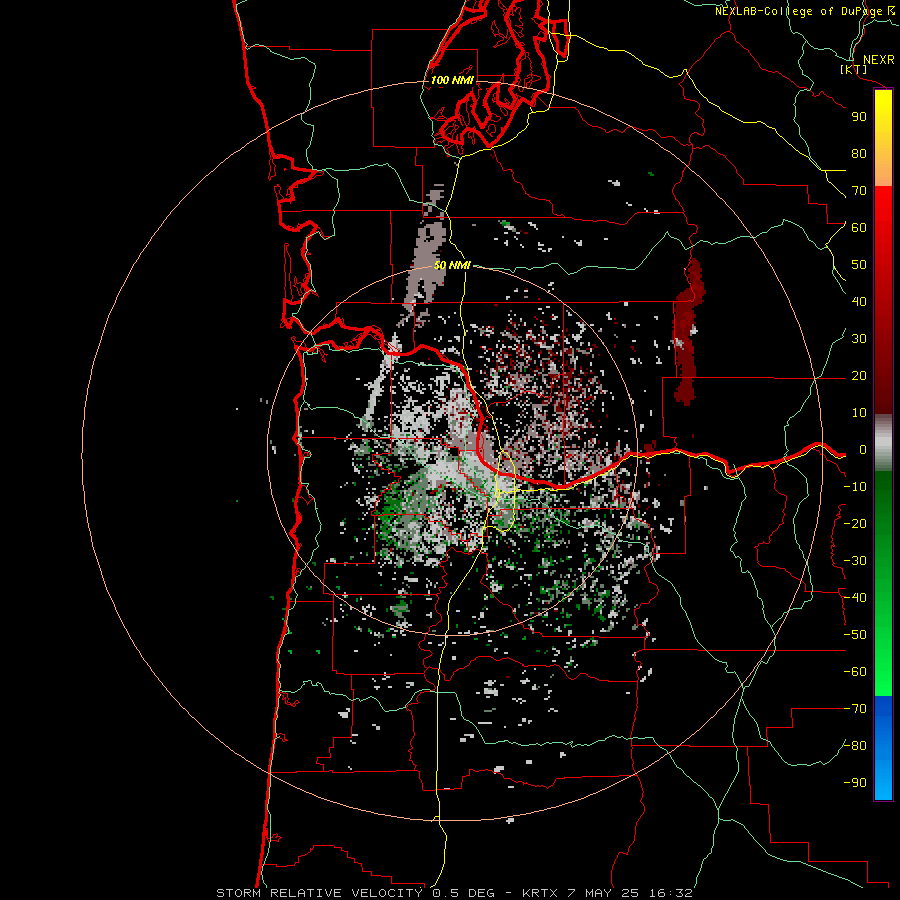Click the KT units label

(x=854, y=69)
